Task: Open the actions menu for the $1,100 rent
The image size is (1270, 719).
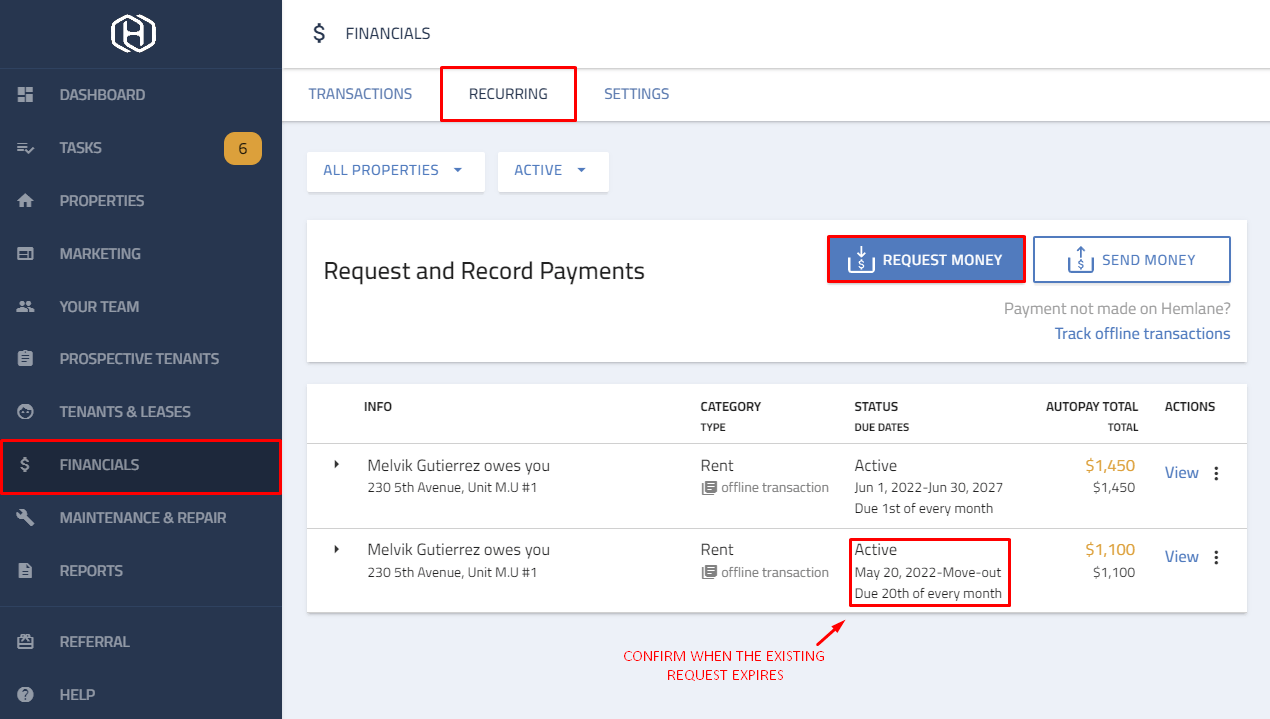Action: tap(1216, 557)
